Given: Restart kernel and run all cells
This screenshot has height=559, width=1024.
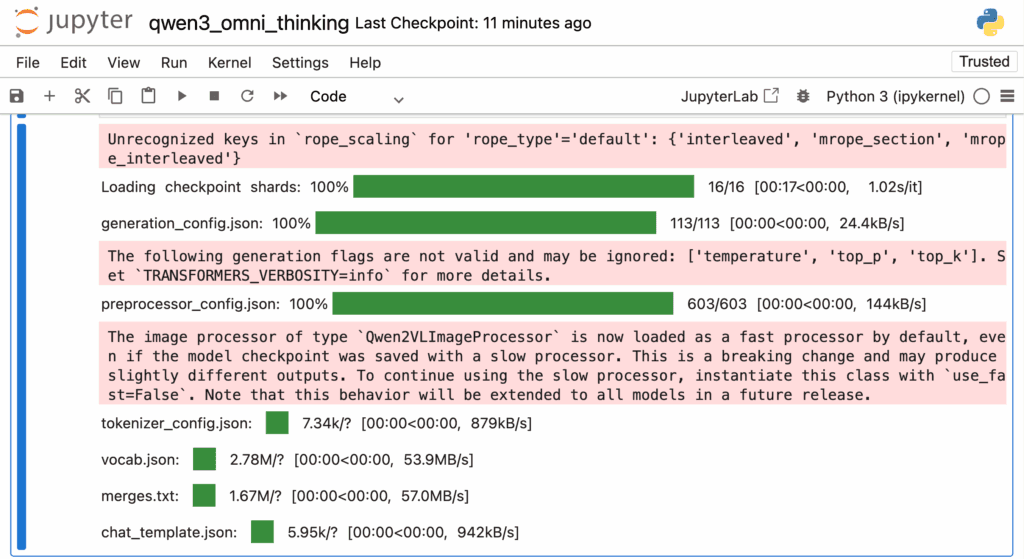Looking at the screenshot, I should pyautogui.click(x=280, y=96).
